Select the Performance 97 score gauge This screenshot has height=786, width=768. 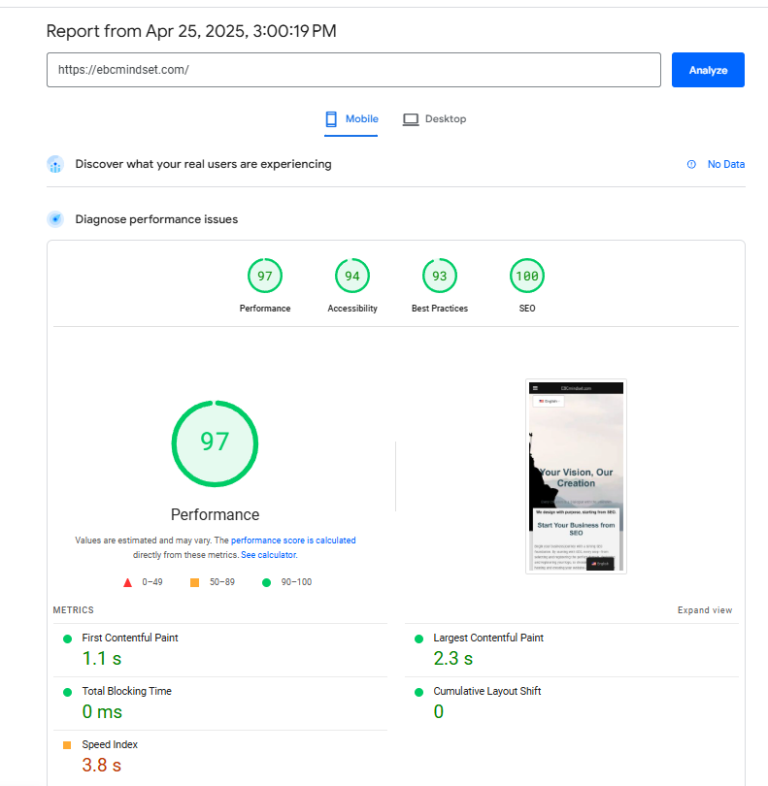coord(265,276)
